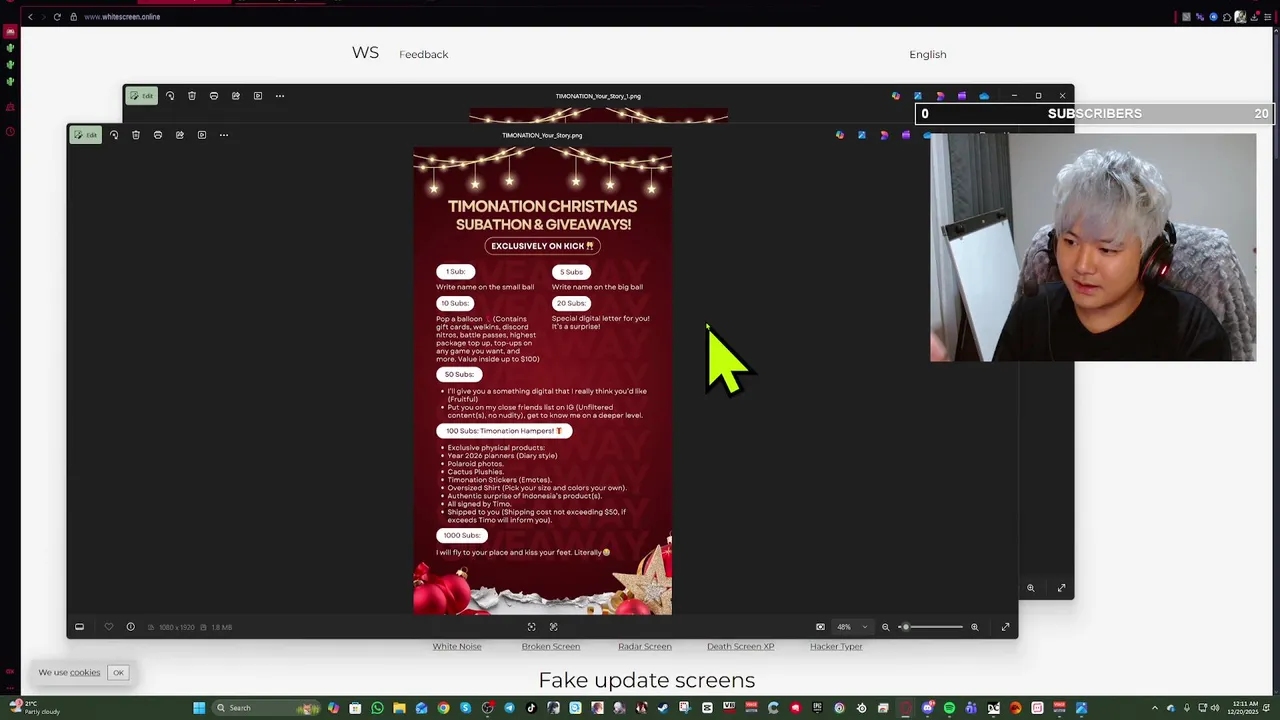Open WhatsApp from taskbar
1280x720 pixels.
pos(377,708)
